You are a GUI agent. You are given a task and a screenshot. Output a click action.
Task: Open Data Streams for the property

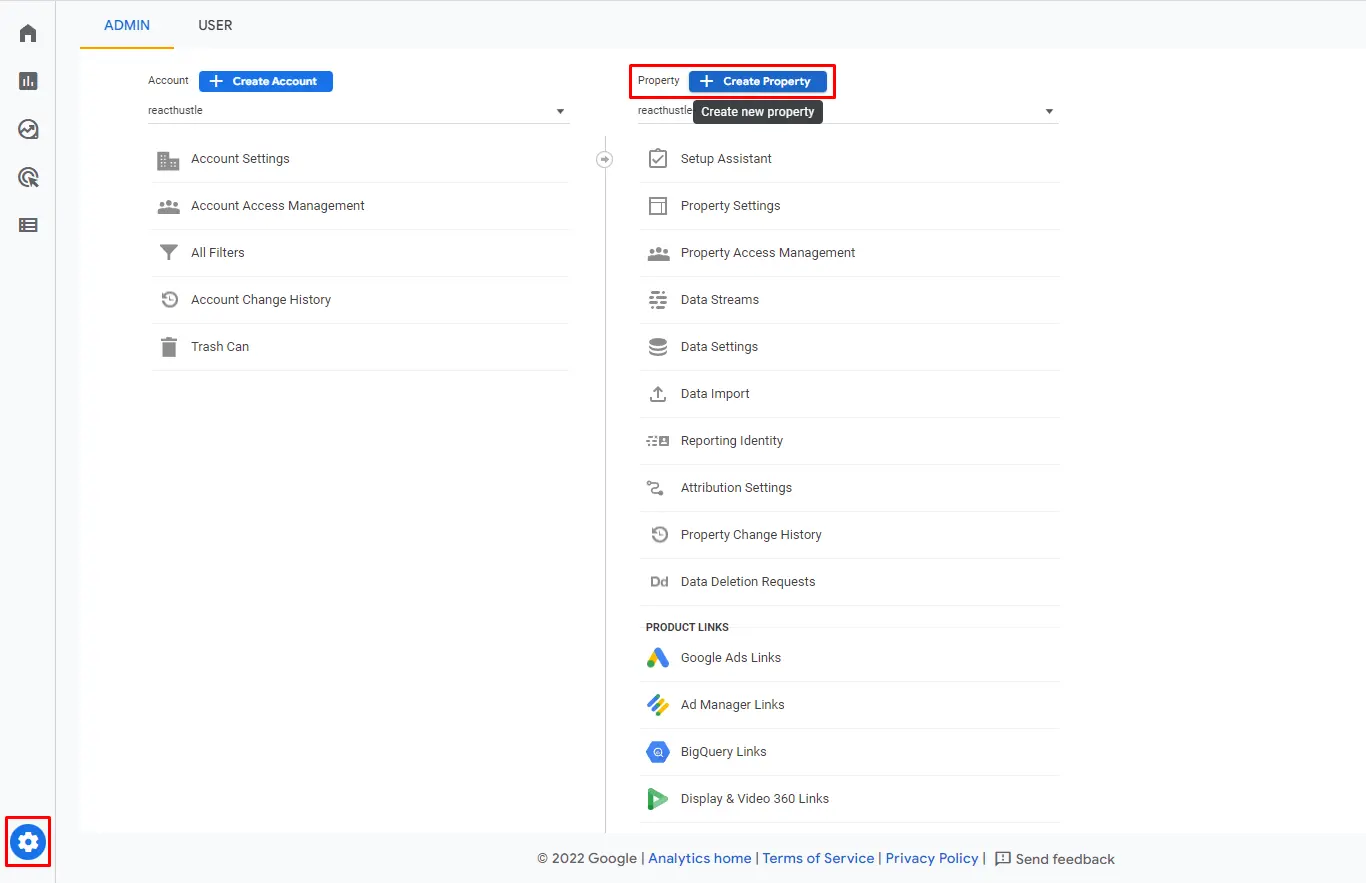pyautogui.click(x=720, y=299)
